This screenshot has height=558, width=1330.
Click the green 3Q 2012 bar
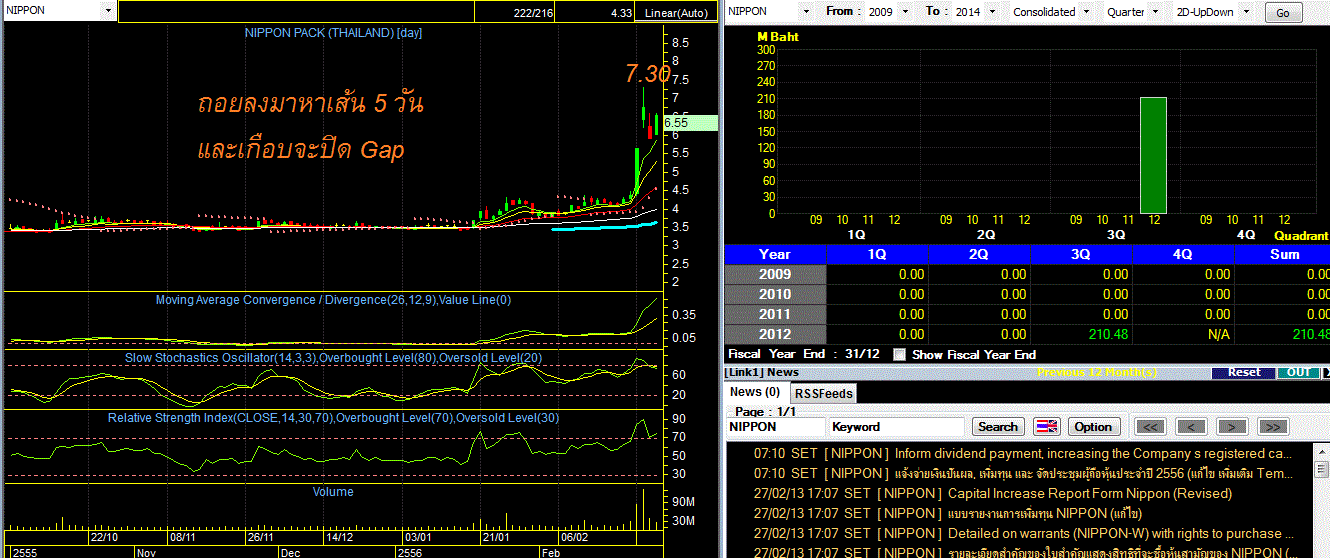(x=1153, y=155)
